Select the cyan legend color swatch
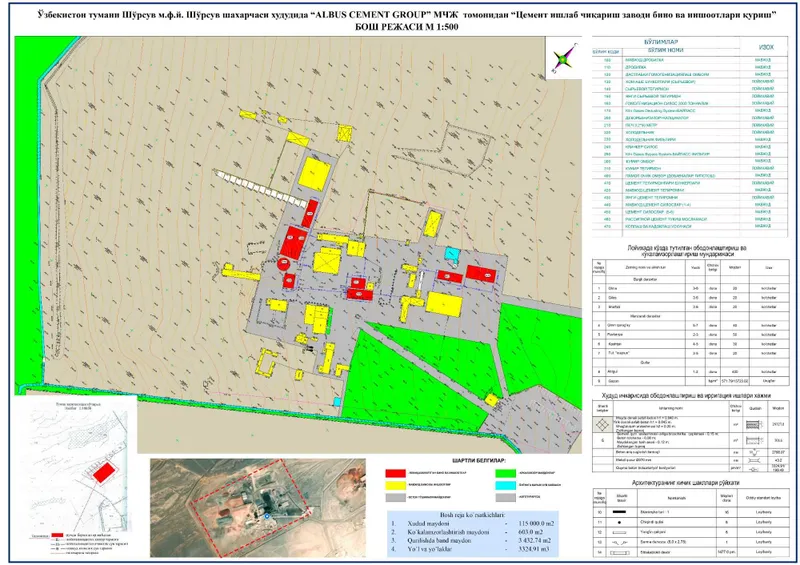The height and width of the screenshot is (565, 800). pos(505,485)
